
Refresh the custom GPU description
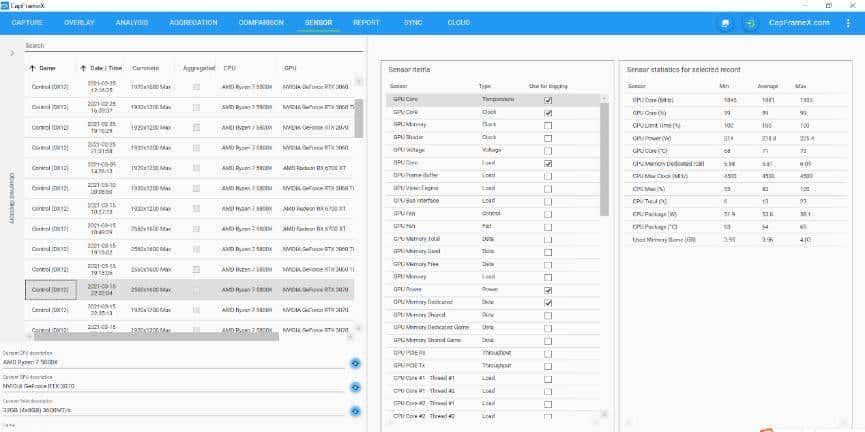[x=355, y=387]
